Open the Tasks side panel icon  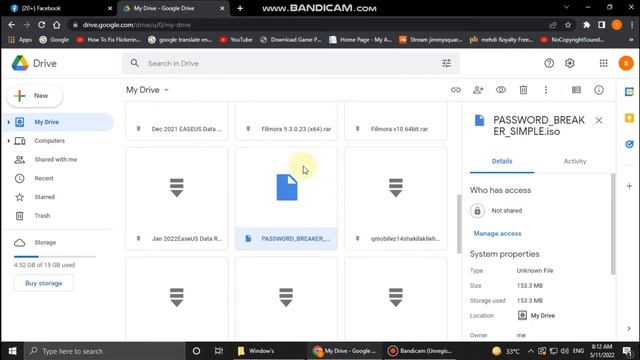tap(629, 144)
